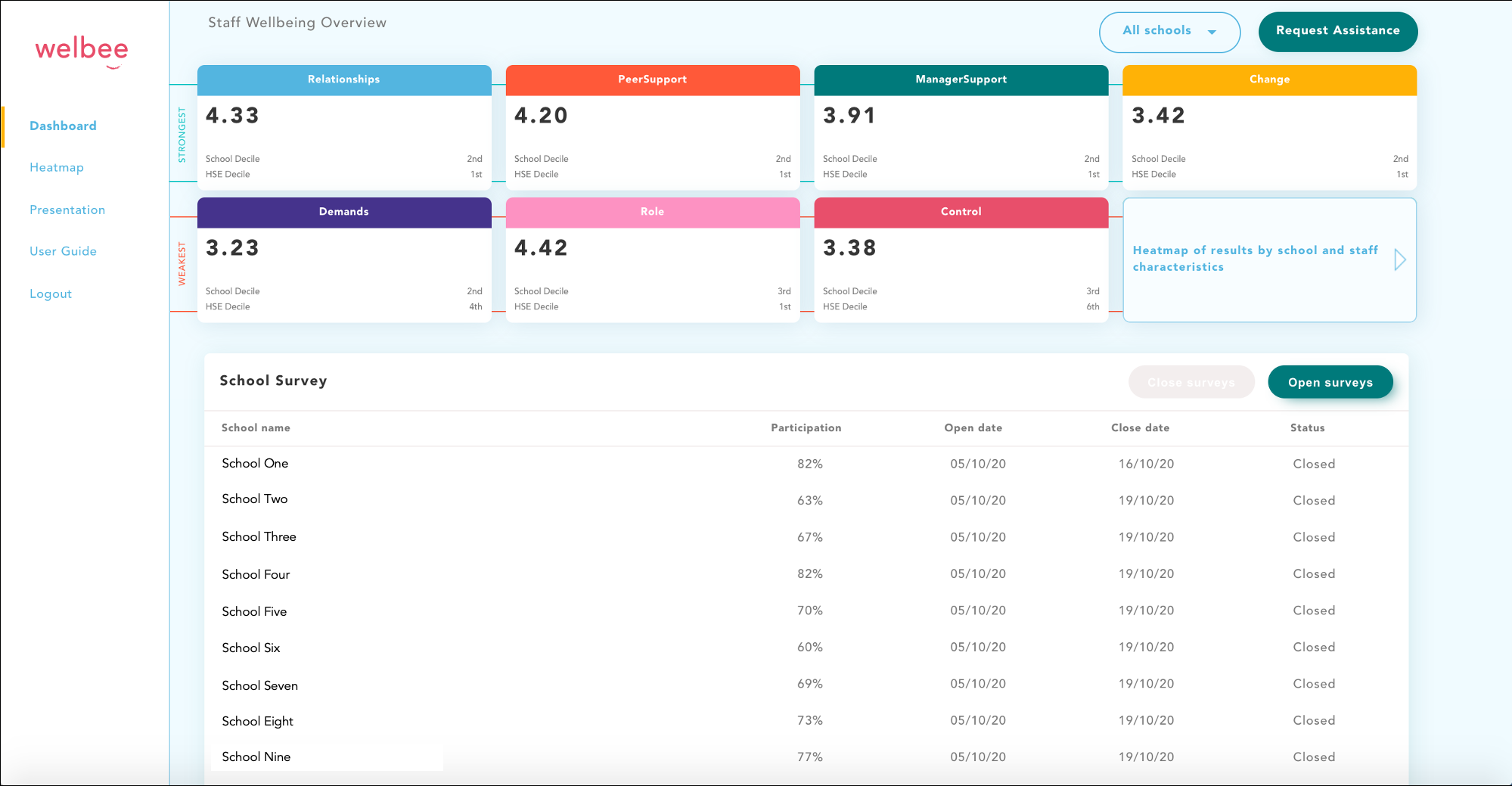Image resolution: width=1512 pixels, height=786 pixels.
Task: Select the Change score card
Action: pyautogui.click(x=1269, y=129)
